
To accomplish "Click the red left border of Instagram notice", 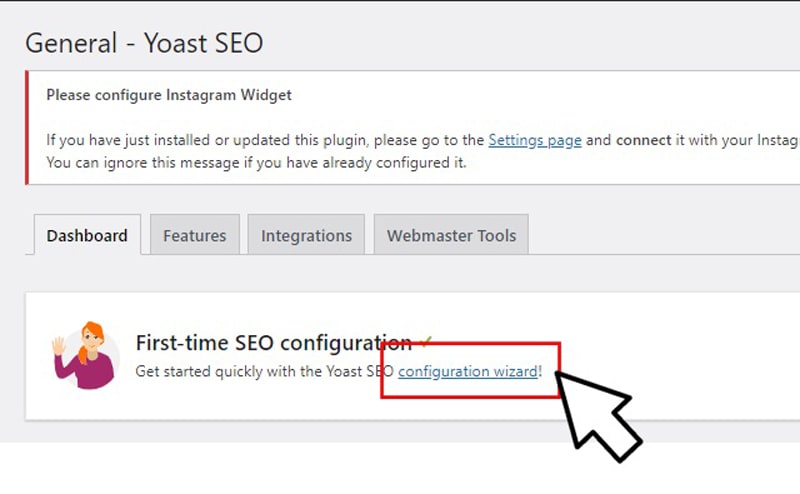I will tap(27, 128).
